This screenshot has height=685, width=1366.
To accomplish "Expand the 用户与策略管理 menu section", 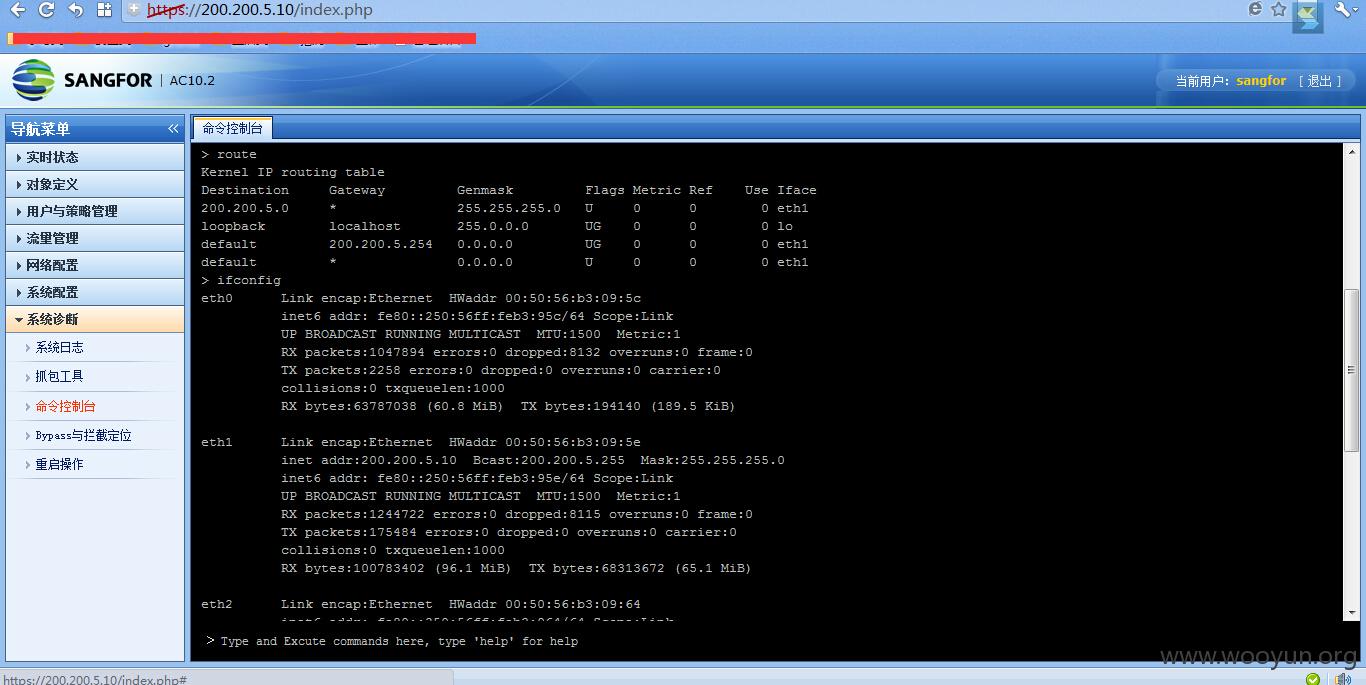I will [x=95, y=211].
